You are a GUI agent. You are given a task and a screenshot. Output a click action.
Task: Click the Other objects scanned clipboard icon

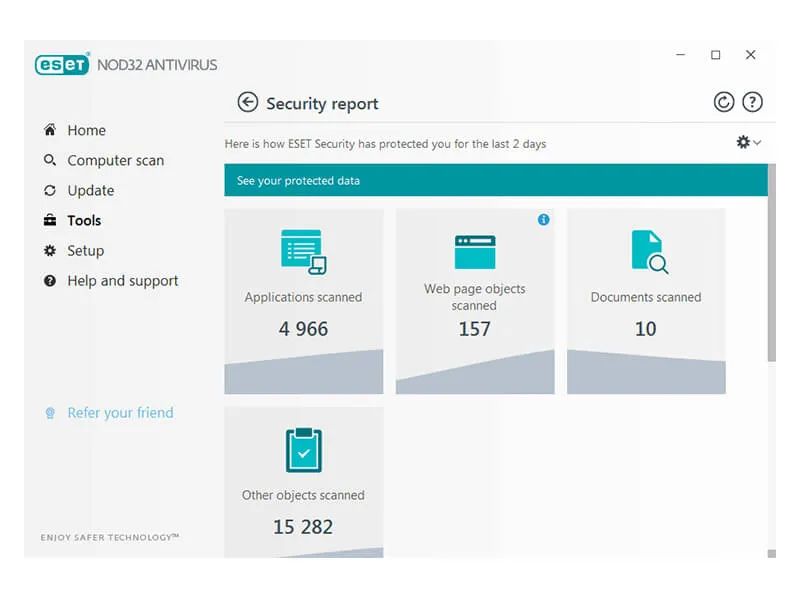click(304, 450)
